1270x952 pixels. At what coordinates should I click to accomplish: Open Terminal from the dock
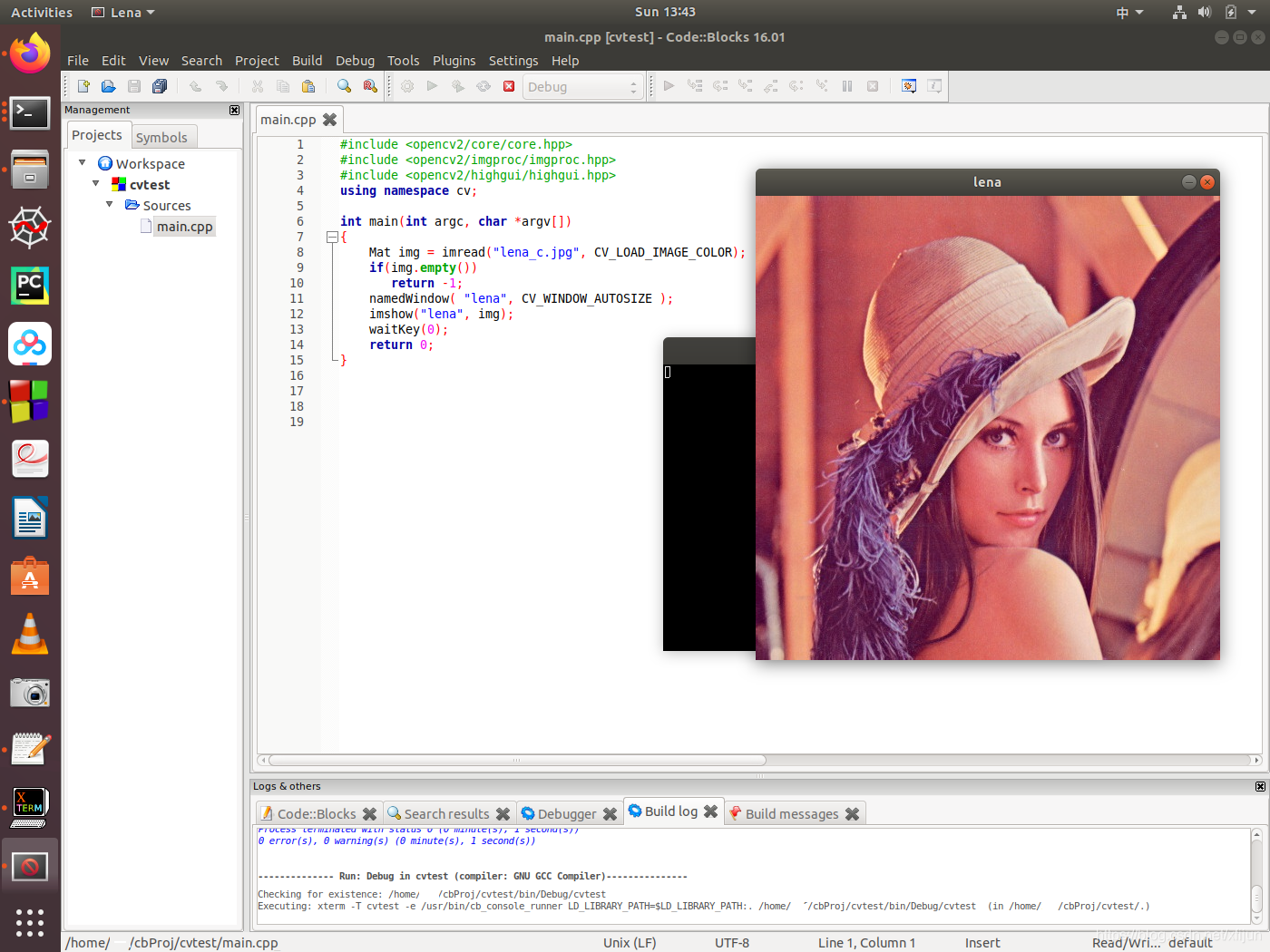coord(30,112)
